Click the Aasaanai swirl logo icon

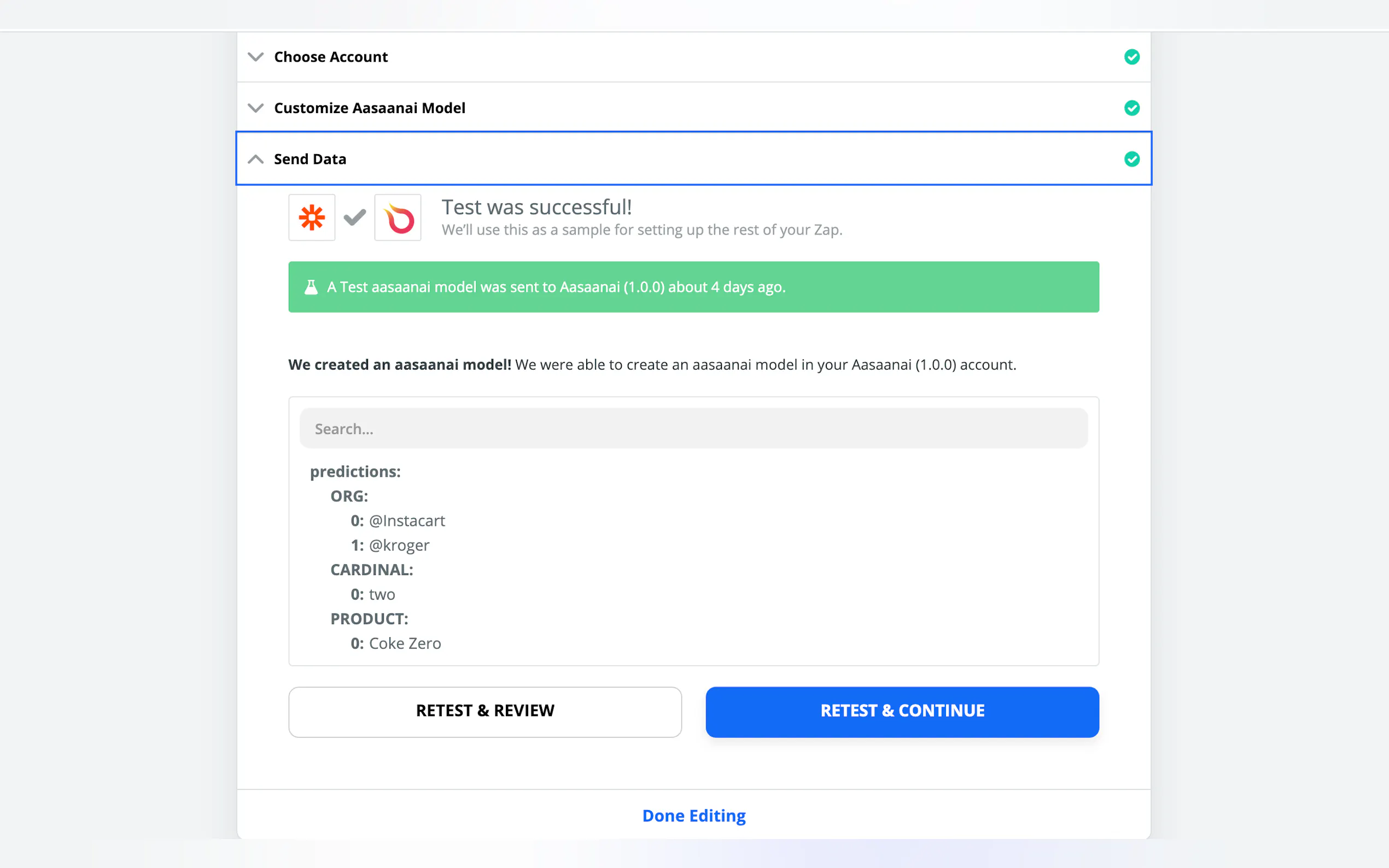tap(398, 218)
